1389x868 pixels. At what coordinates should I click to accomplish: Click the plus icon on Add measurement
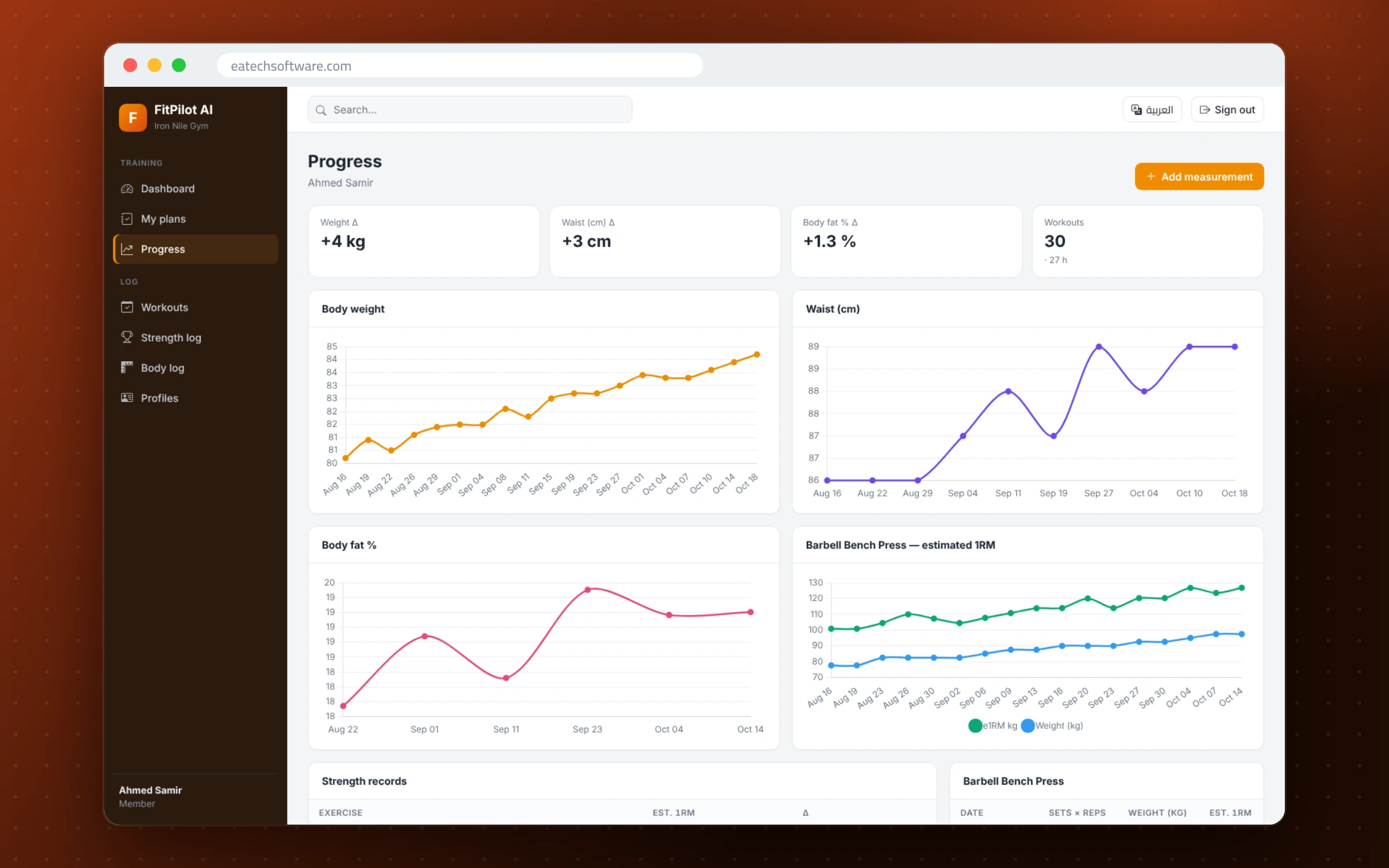(1151, 176)
